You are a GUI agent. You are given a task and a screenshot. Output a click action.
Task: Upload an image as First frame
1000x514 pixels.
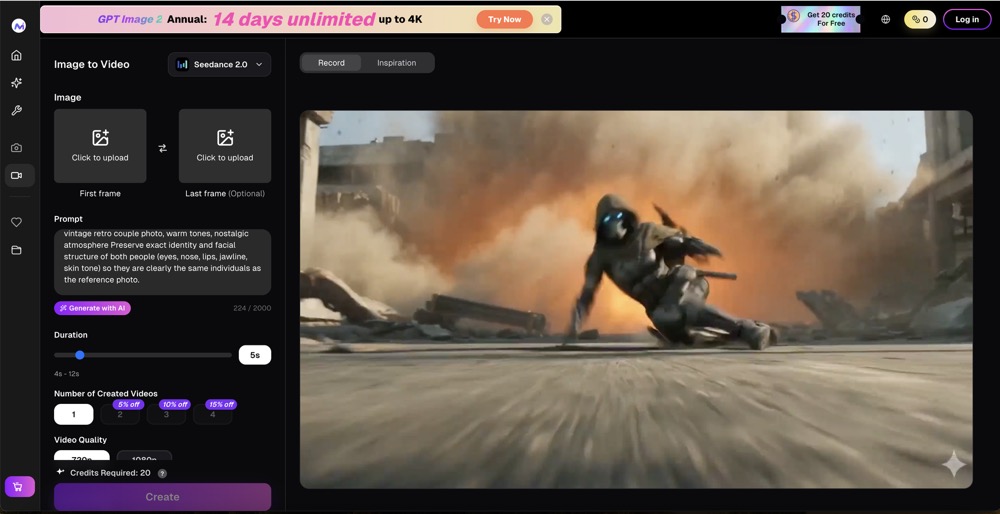(100, 146)
